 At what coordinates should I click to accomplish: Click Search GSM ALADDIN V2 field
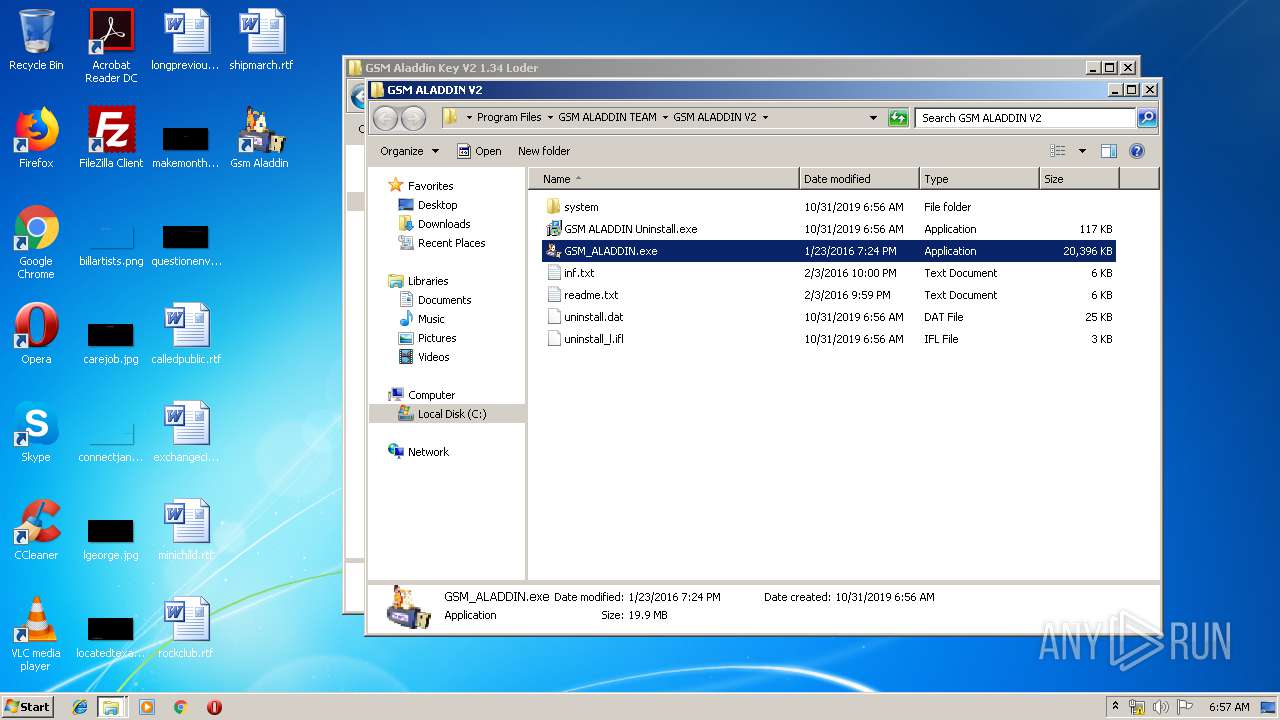point(1026,117)
